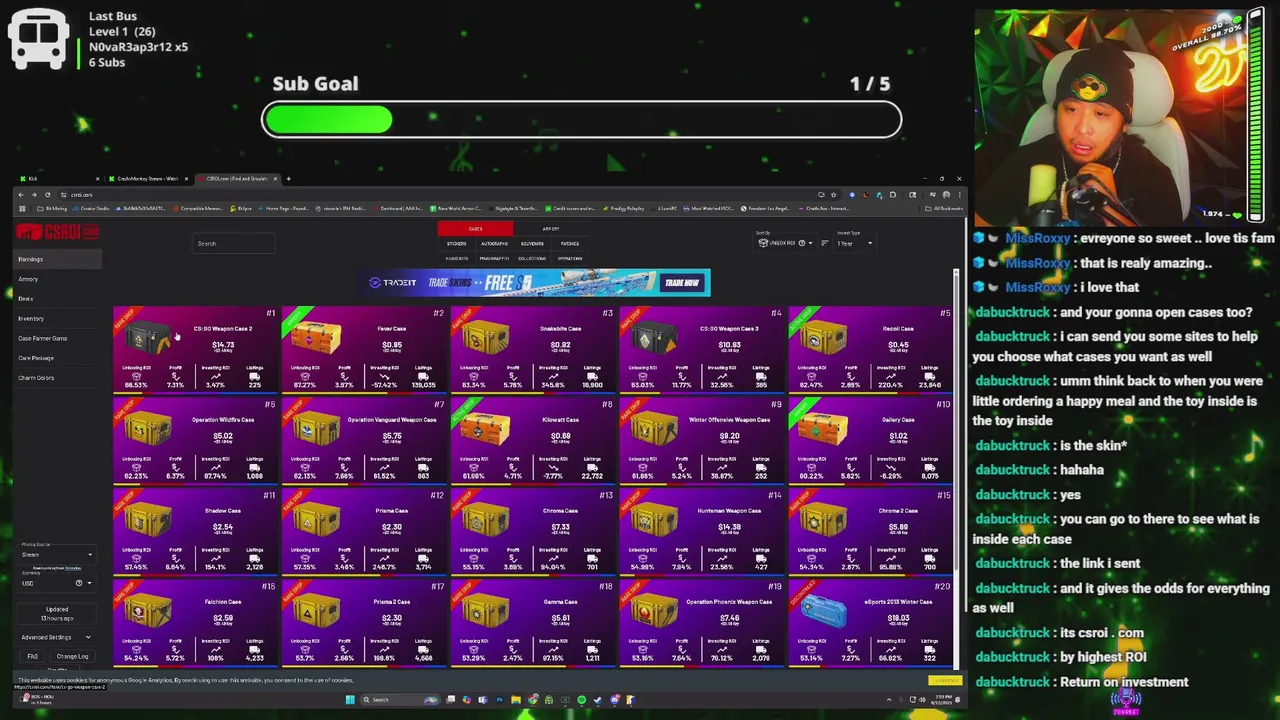Open the Snakebite Case card
This screenshot has width=1280, height=720.
click(532, 349)
